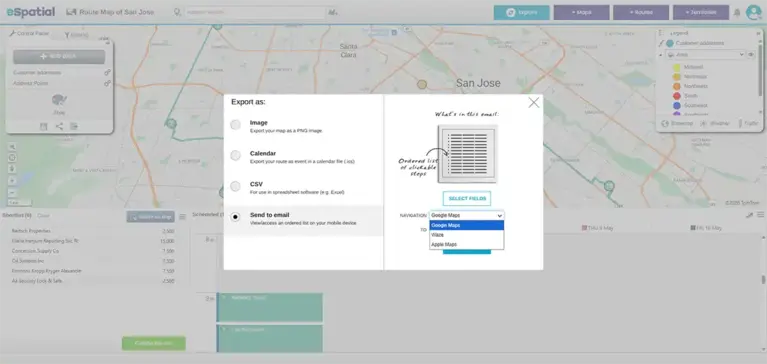The height and width of the screenshot is (364, 767).
Task: Click the link icon for Address Points
Action: pos(108,84)
